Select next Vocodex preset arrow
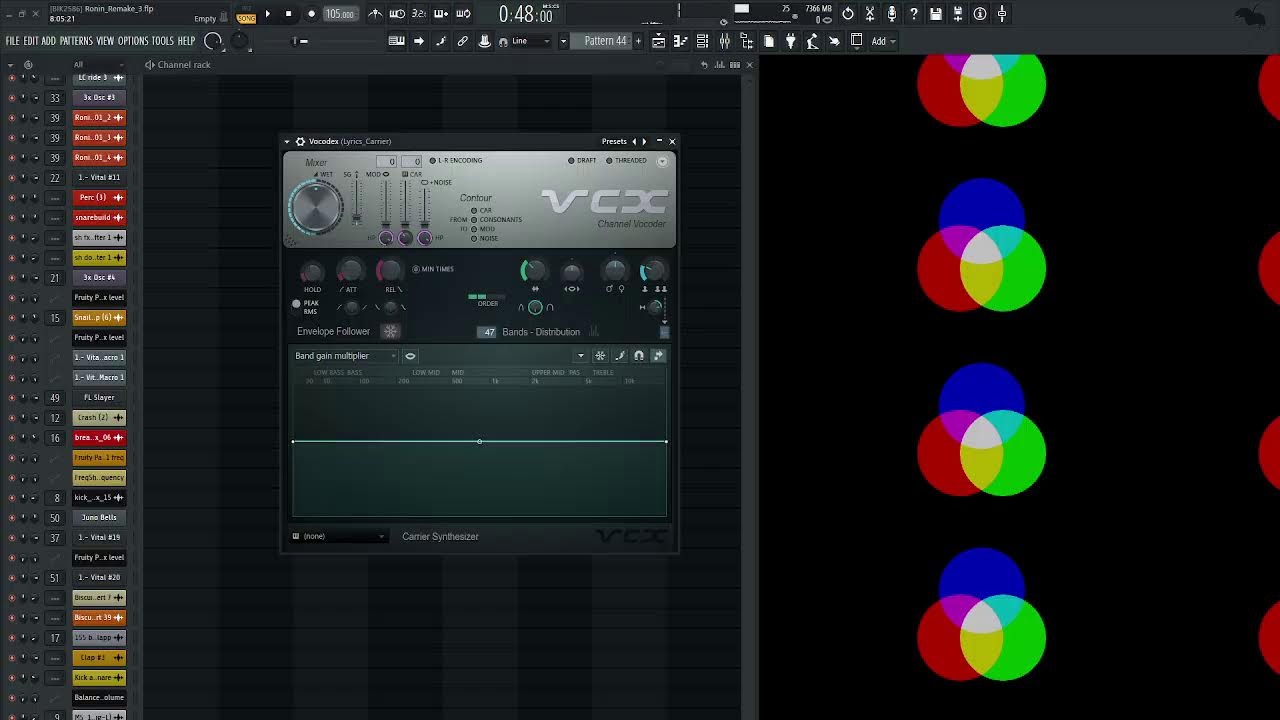The height and width of the screenshot is (720, 1280). pyautogui.click(x=644, y=141)
